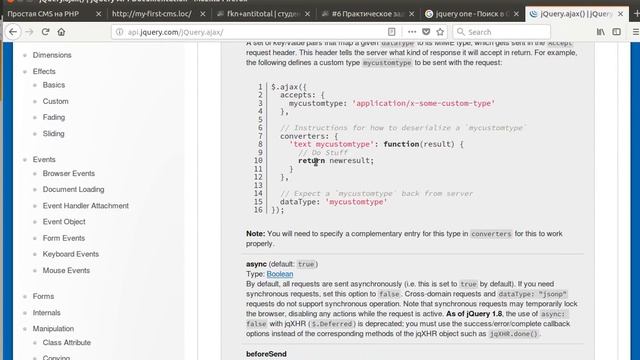Open the browser home page
640x360 pixels.
tap(61, 32)
